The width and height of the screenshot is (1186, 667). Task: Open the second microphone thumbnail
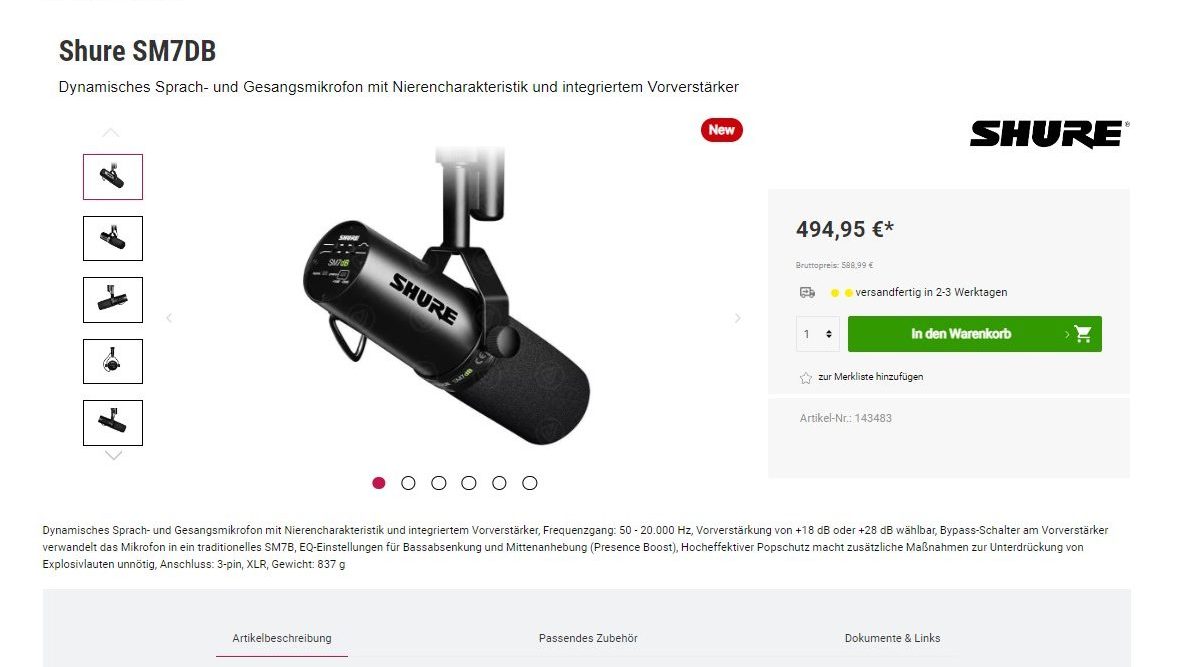[113, 238]
